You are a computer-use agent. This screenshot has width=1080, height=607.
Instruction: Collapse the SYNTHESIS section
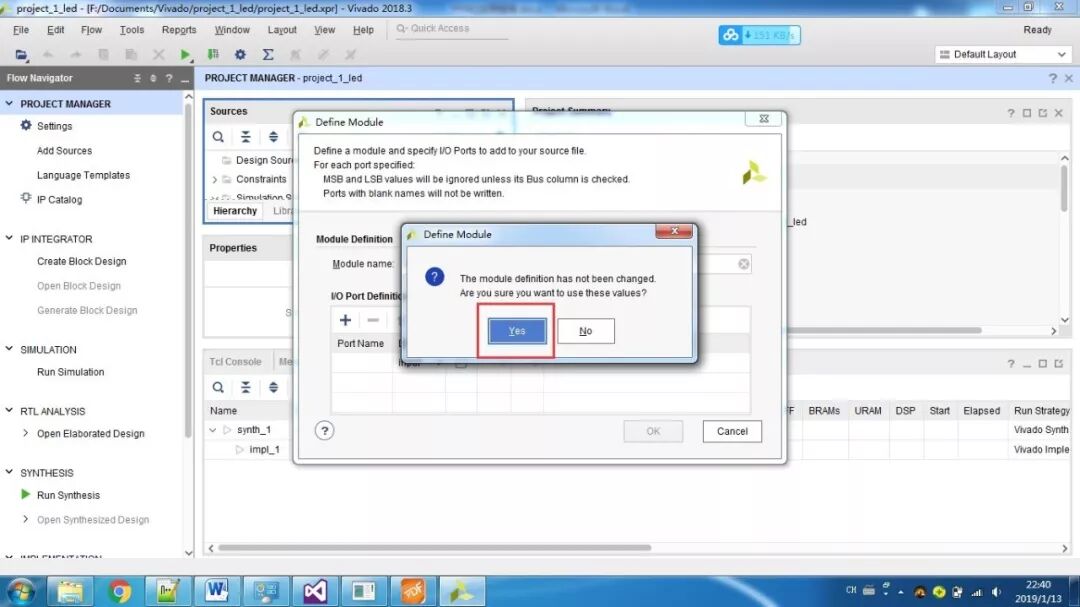(x=9, y=473)
